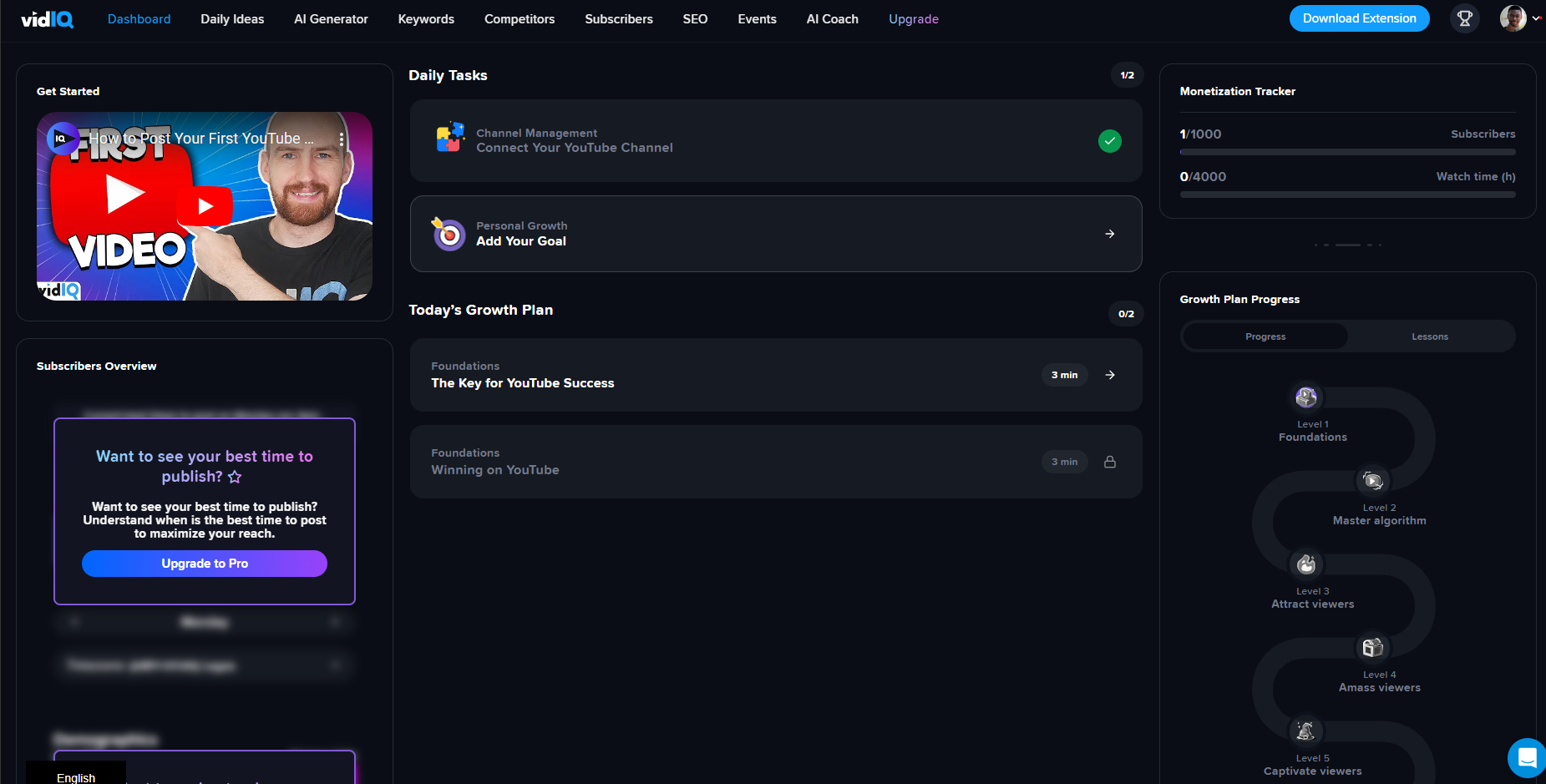Open the chat support bubble
The image size is (1546, 784).
(x=1527, y=758)
